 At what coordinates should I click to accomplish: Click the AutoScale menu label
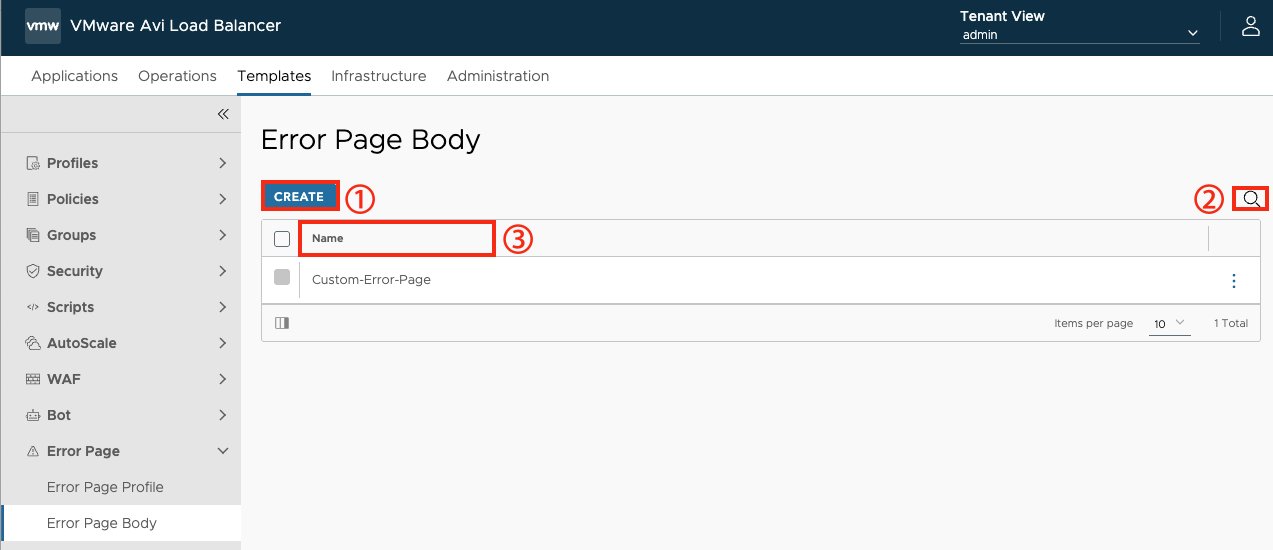pyautogui.click(x=82, y=343)
